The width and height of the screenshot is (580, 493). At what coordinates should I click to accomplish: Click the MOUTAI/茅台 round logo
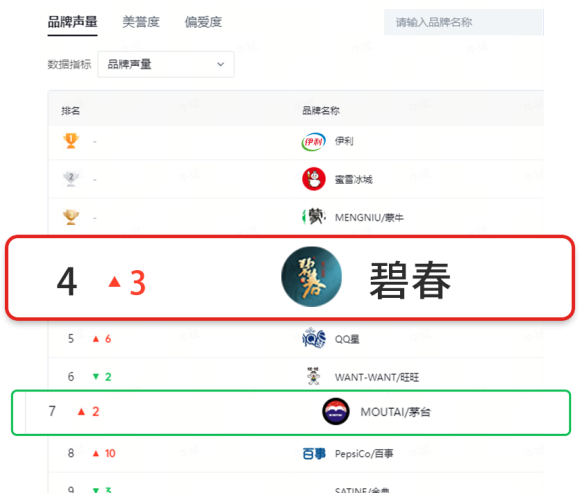click(335, 411)
